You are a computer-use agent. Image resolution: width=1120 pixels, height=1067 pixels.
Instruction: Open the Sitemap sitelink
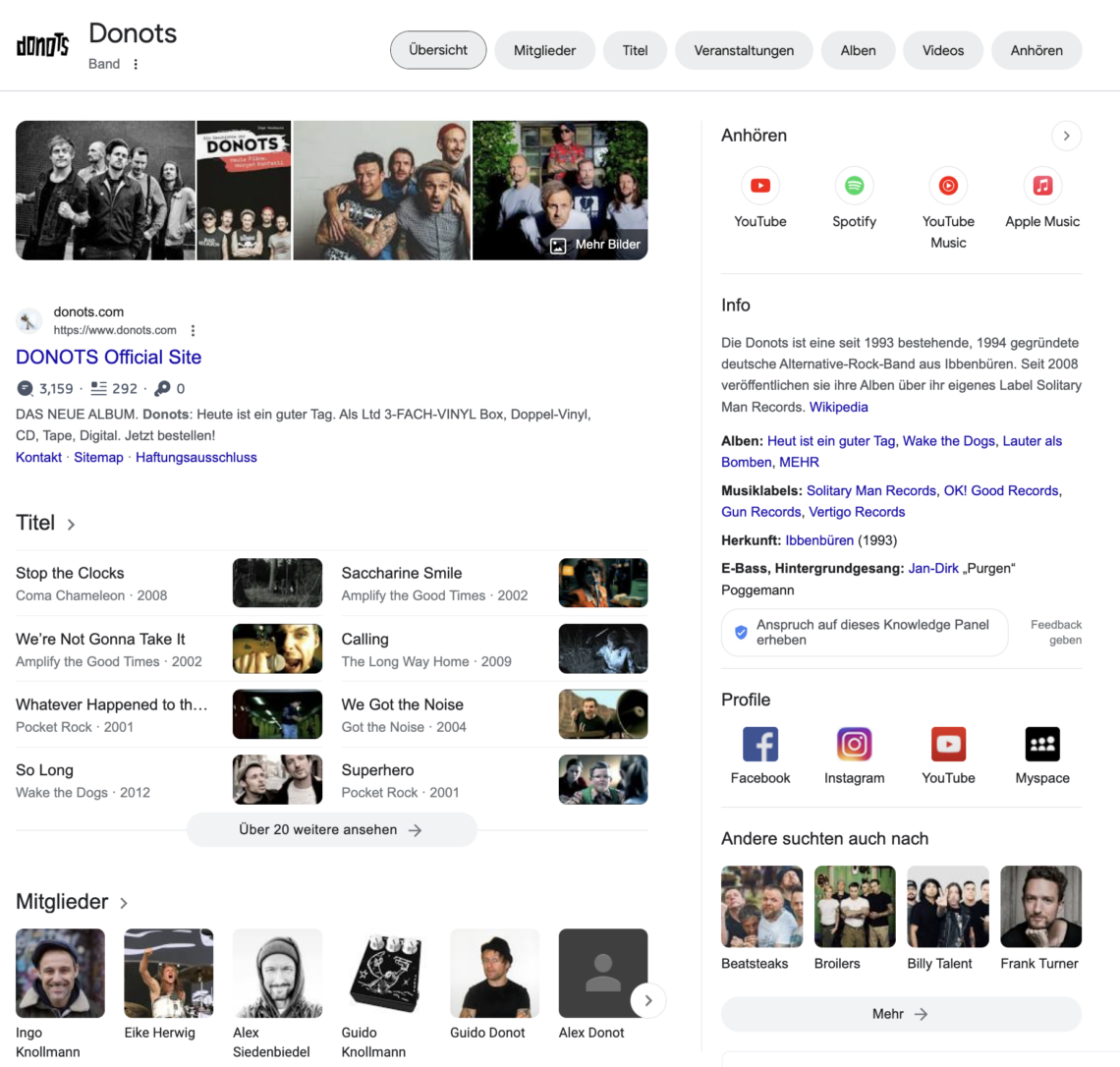[98, 457]
